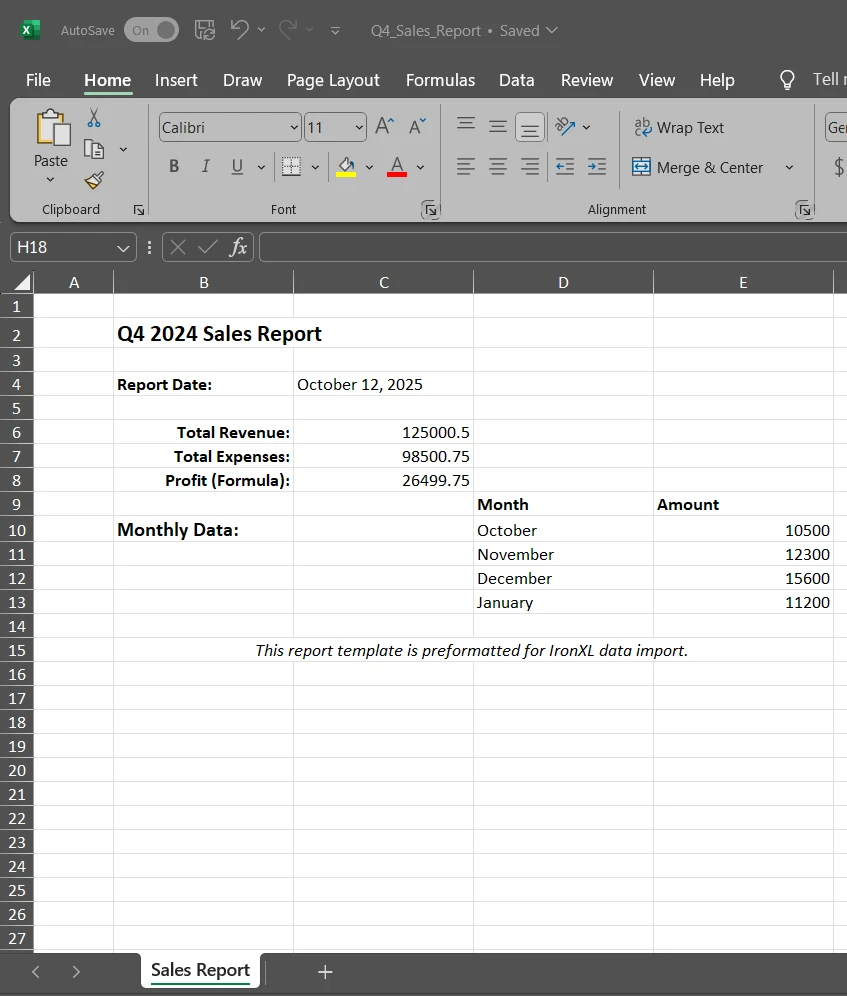
Task: Click the Increase Font Size icon
Action: pyautogui.click(x=384, y=126)
